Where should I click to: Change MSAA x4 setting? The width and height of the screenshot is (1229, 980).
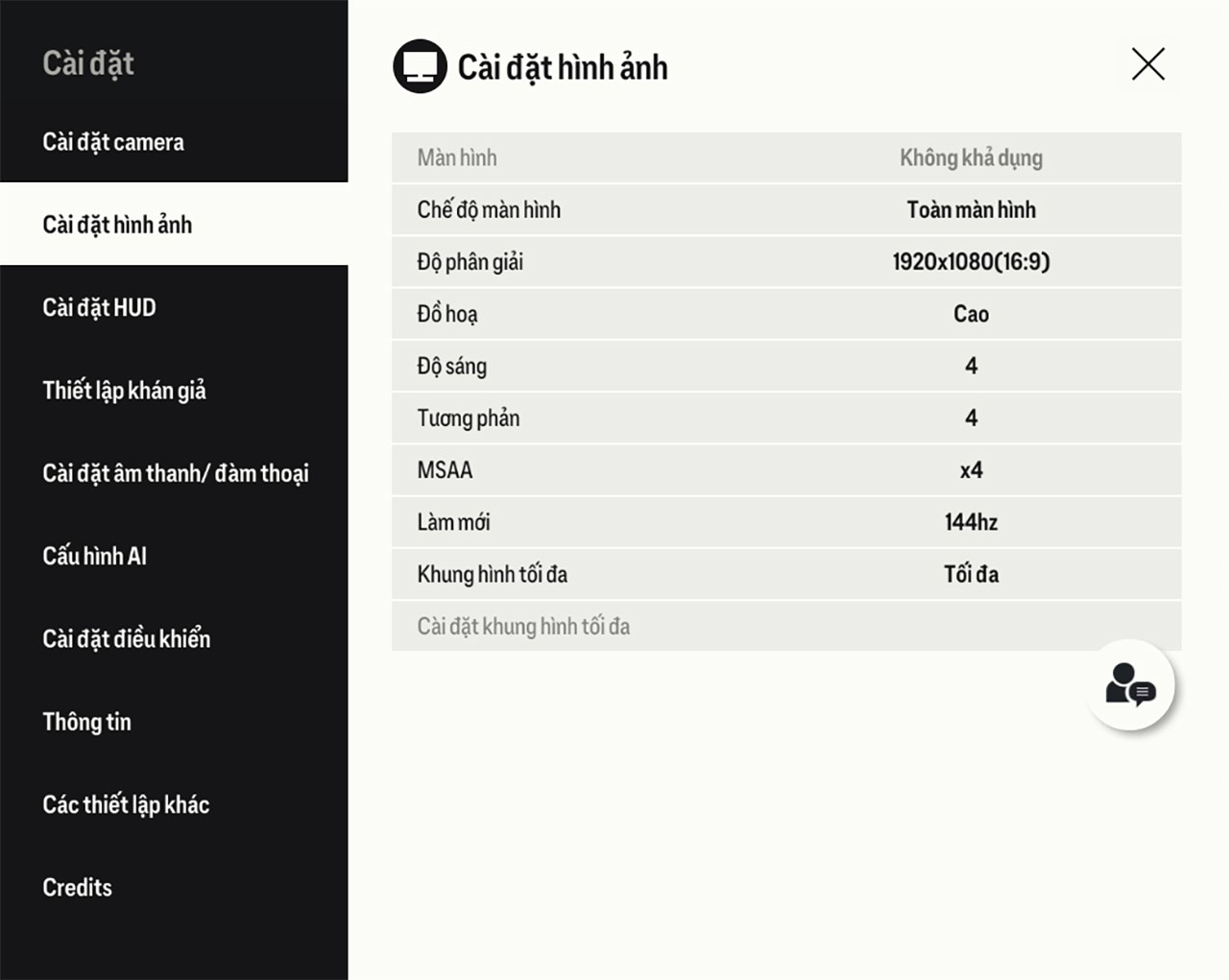click(x=971, y=470)
